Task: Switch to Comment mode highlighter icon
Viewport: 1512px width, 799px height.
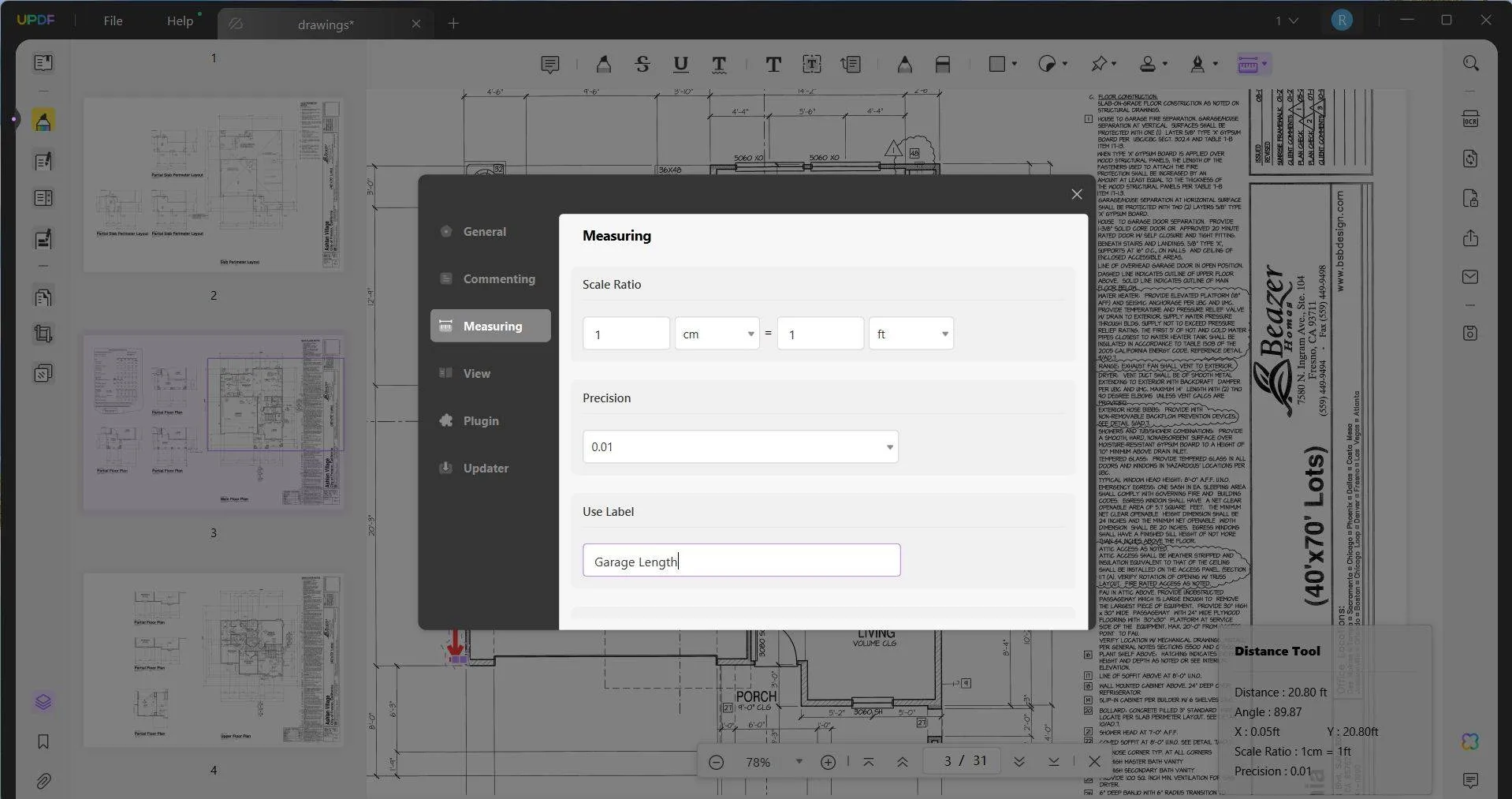Action: click(43, 121)
